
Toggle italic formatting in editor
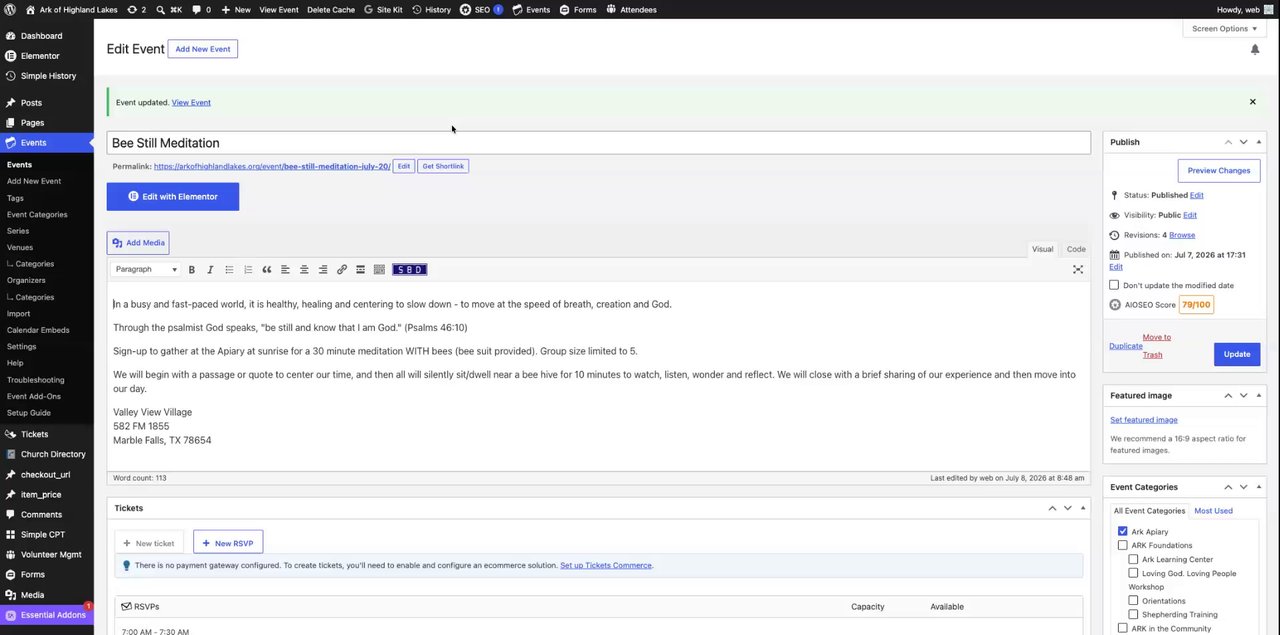pyautogui.click(x=210, y=270)
